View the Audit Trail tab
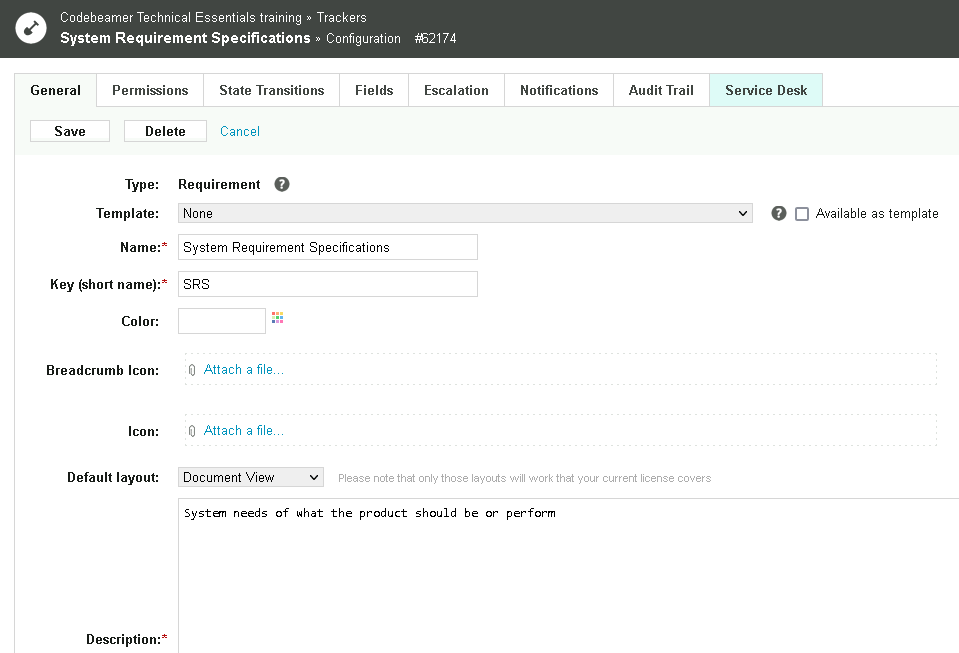 pos(661,90)
